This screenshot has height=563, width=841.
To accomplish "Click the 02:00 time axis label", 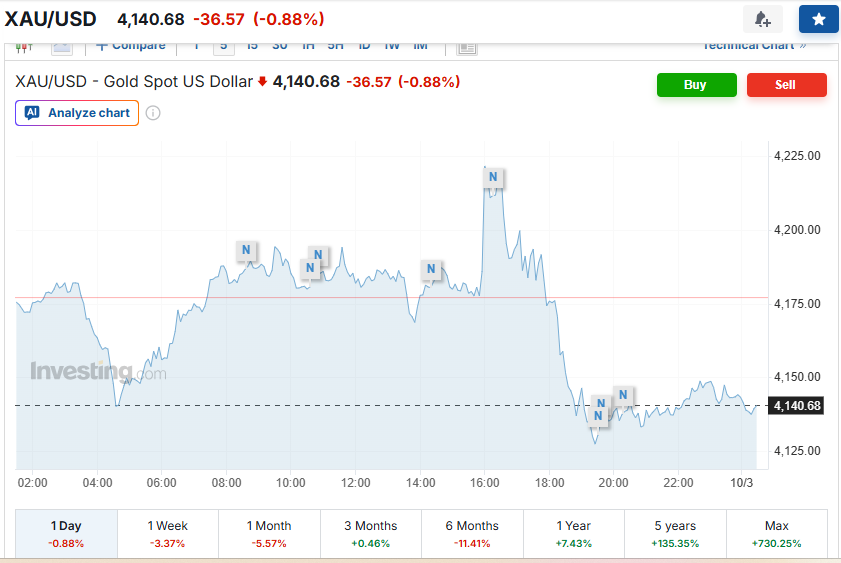I will coord(33,483).
